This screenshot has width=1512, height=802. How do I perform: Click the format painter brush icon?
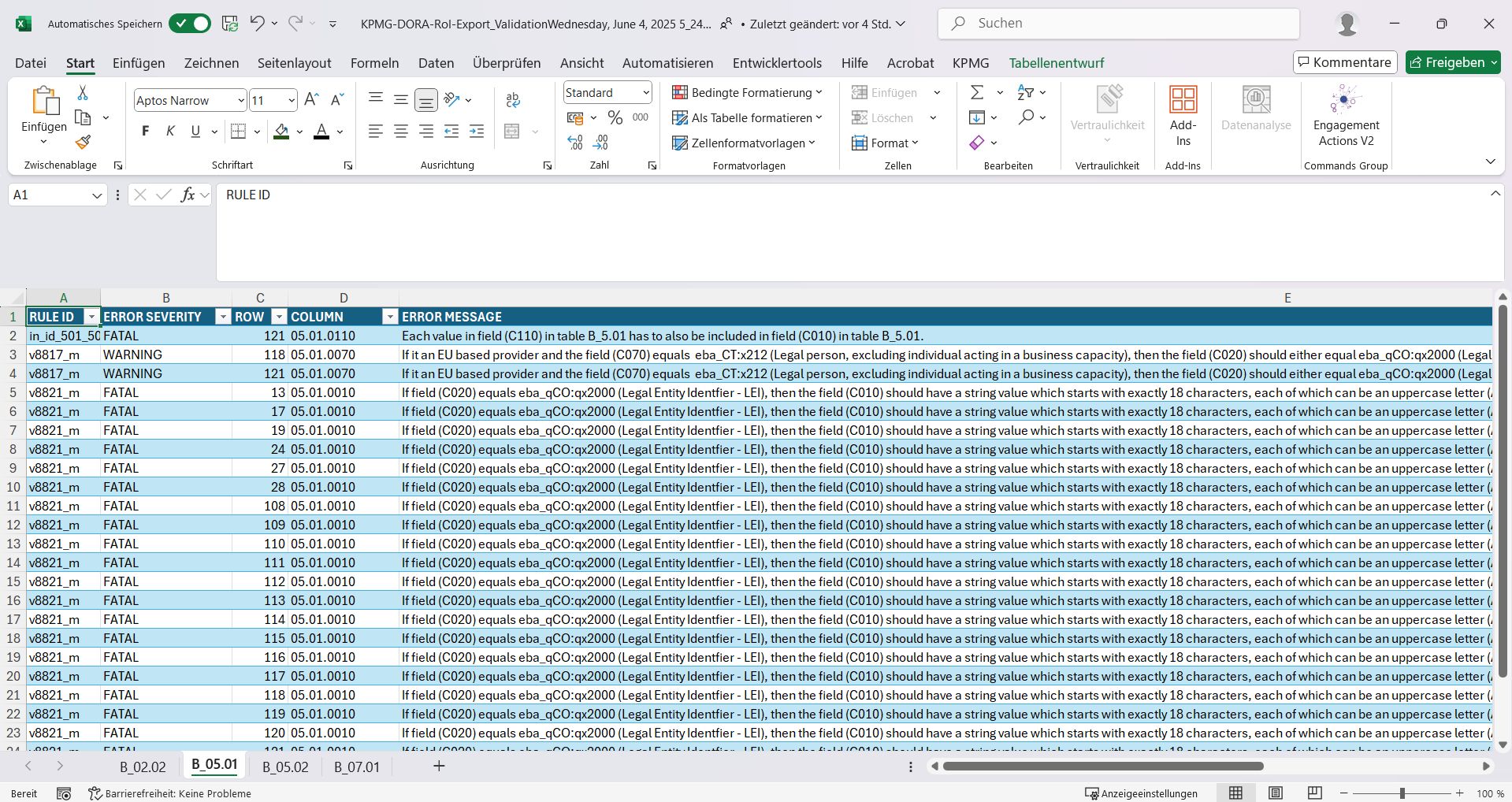(x=83, y=143)
